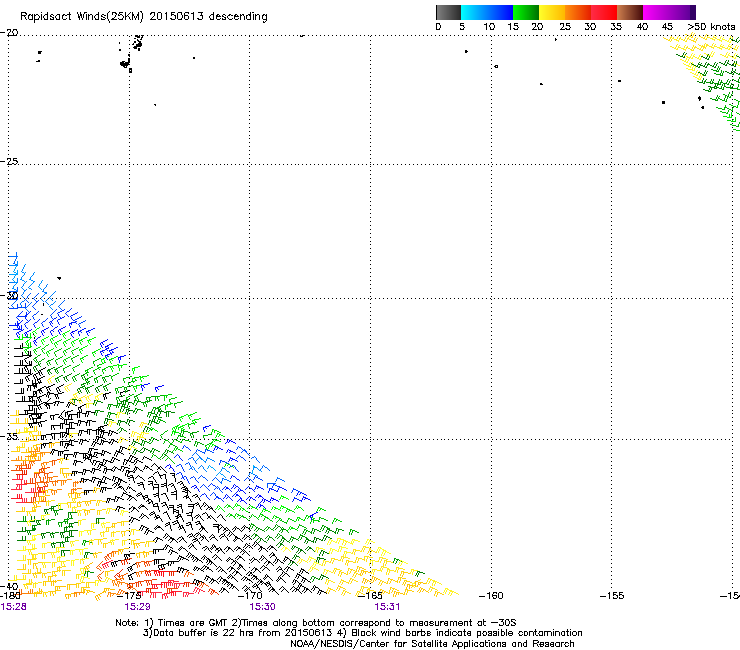Click the '>50 knots' legend label
This screenshot has height=650, width=740.
711,26
